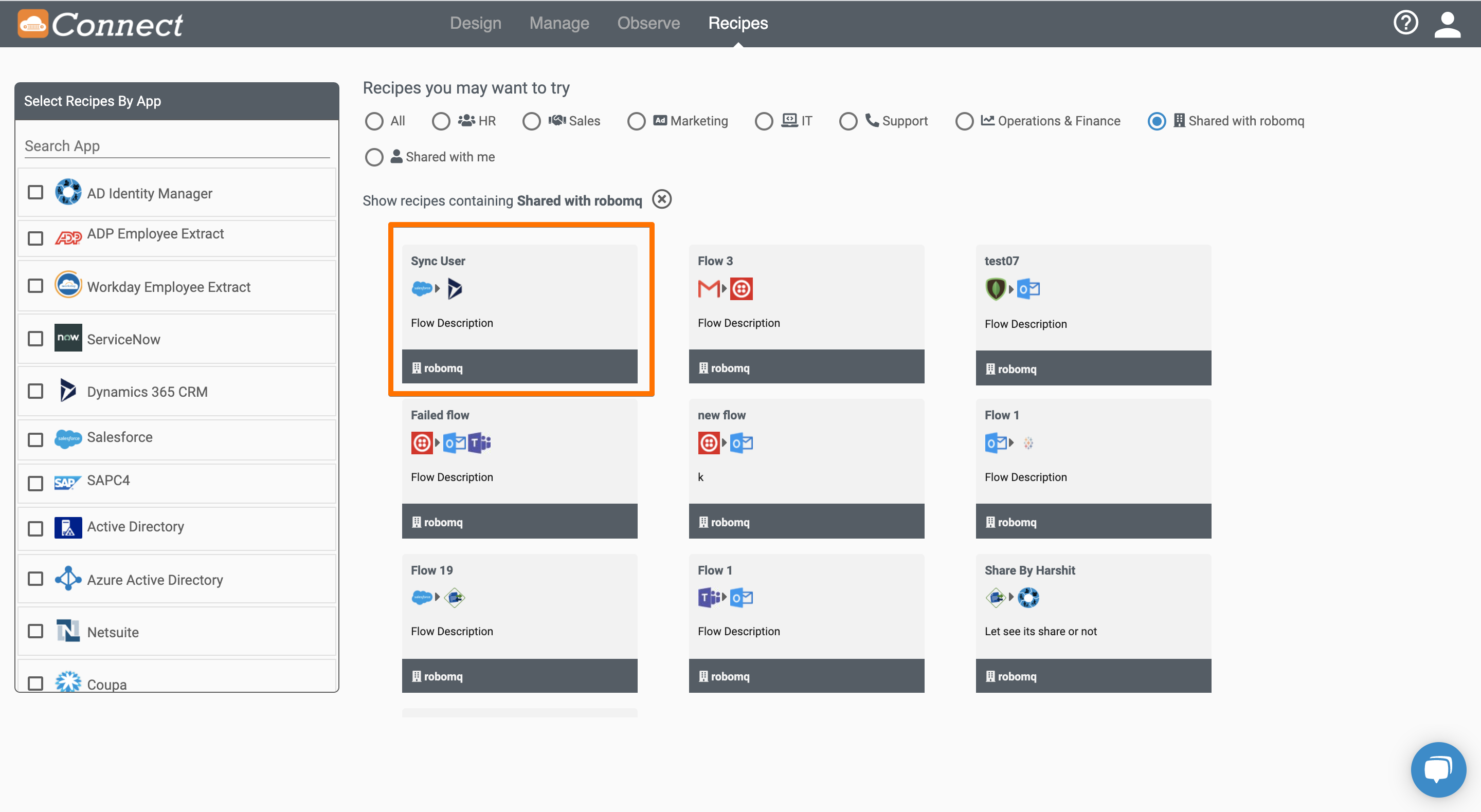Open the Sync User recipe card
The width and height of the screenshot is (1481, 812).
520,314
